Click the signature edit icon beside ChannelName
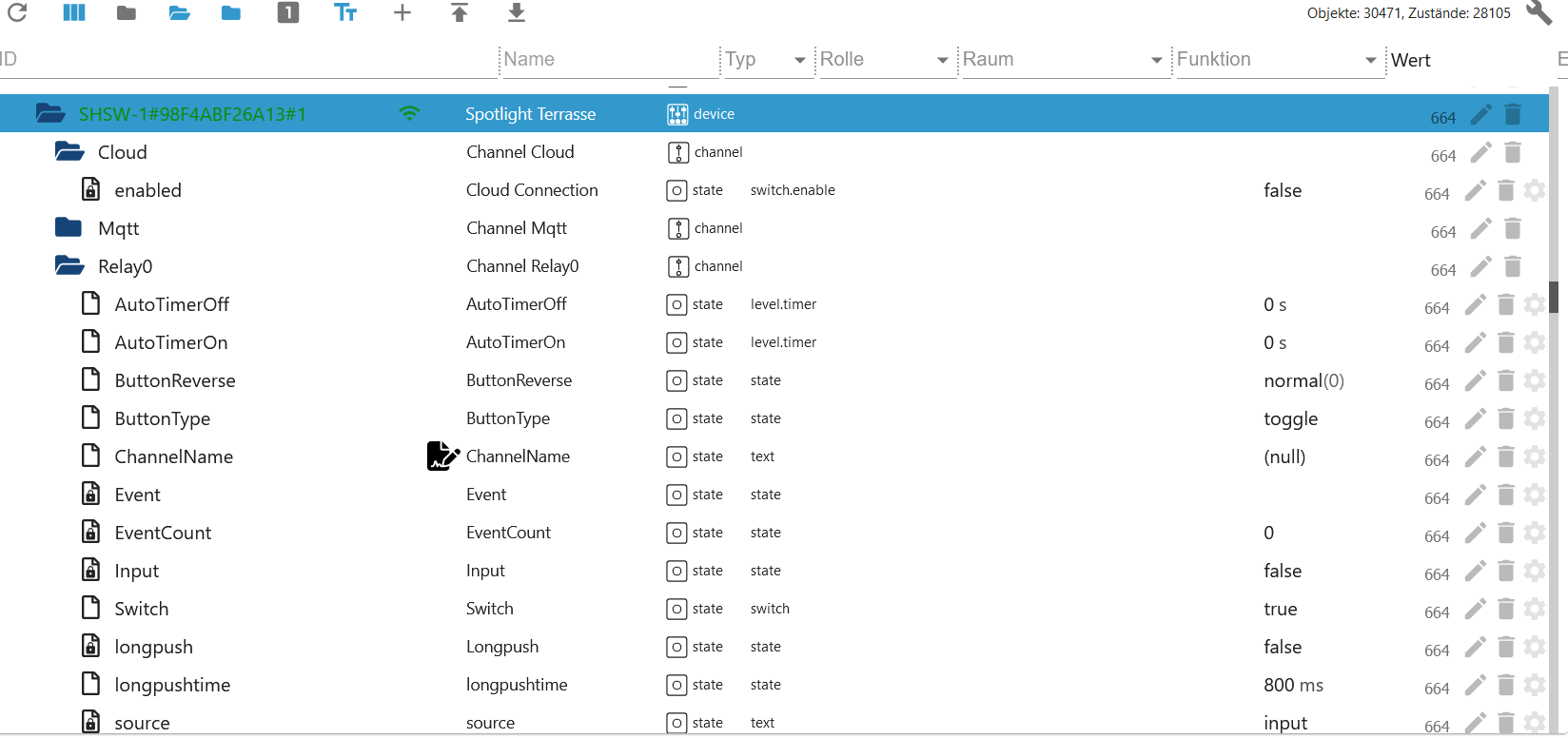 coord(442,456)
